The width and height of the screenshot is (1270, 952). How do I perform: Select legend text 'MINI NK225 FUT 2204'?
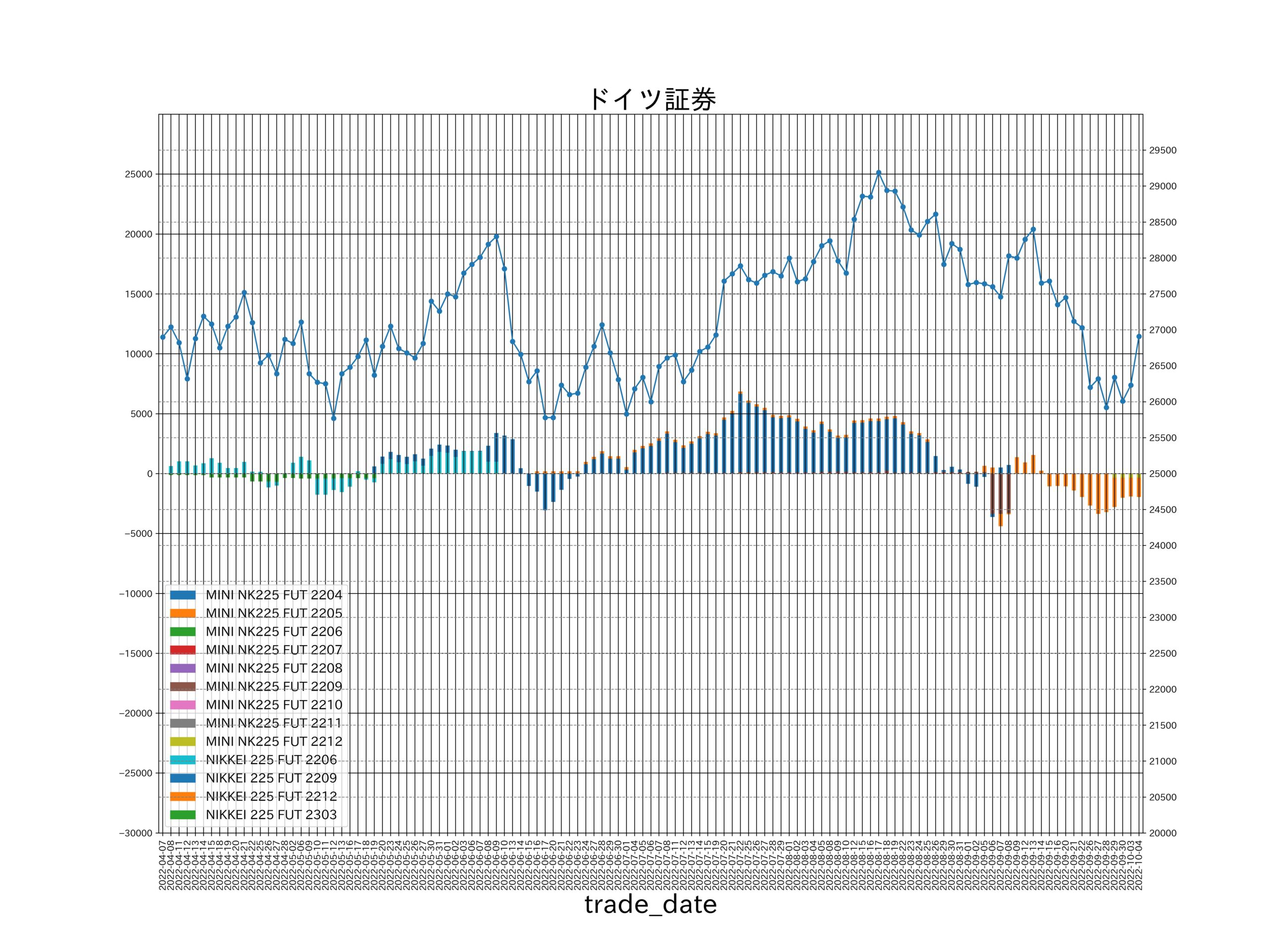click(274, 595)
